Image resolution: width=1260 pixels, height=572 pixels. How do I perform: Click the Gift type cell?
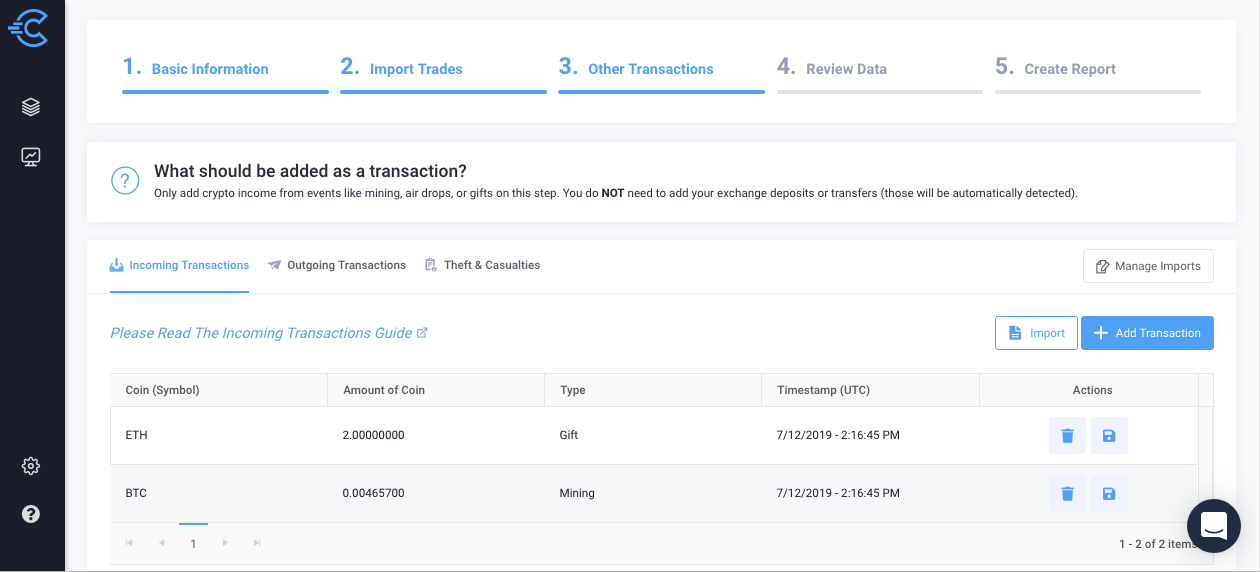tap(653, 436)
